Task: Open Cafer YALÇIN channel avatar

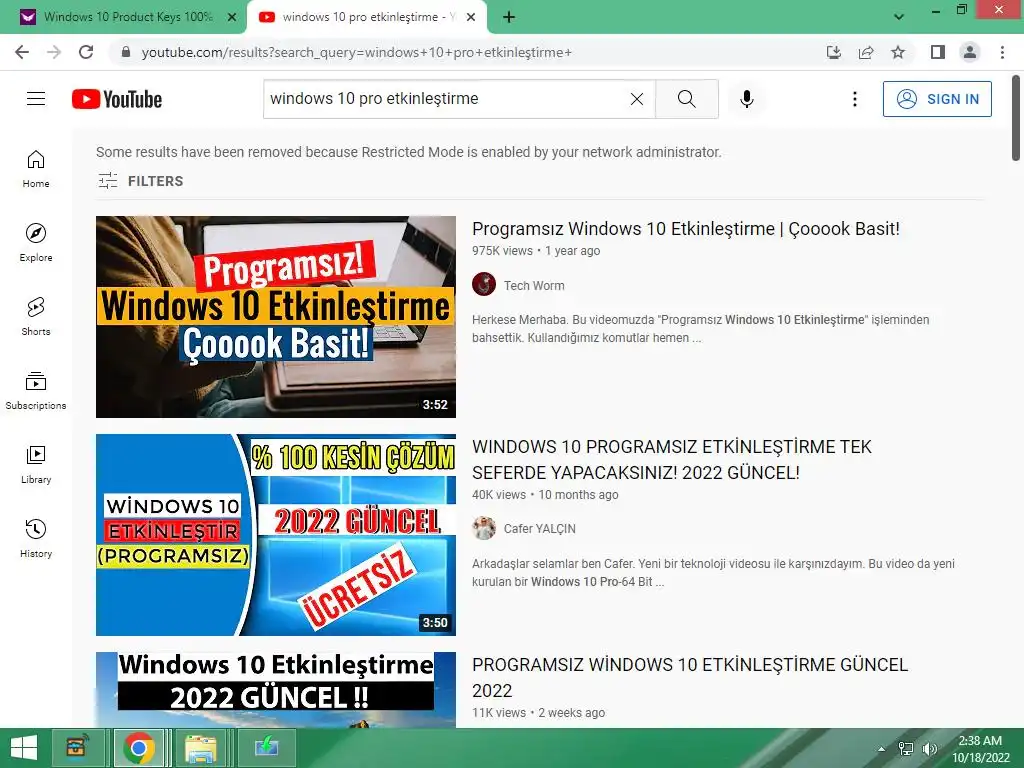Action: pos(484,528)
